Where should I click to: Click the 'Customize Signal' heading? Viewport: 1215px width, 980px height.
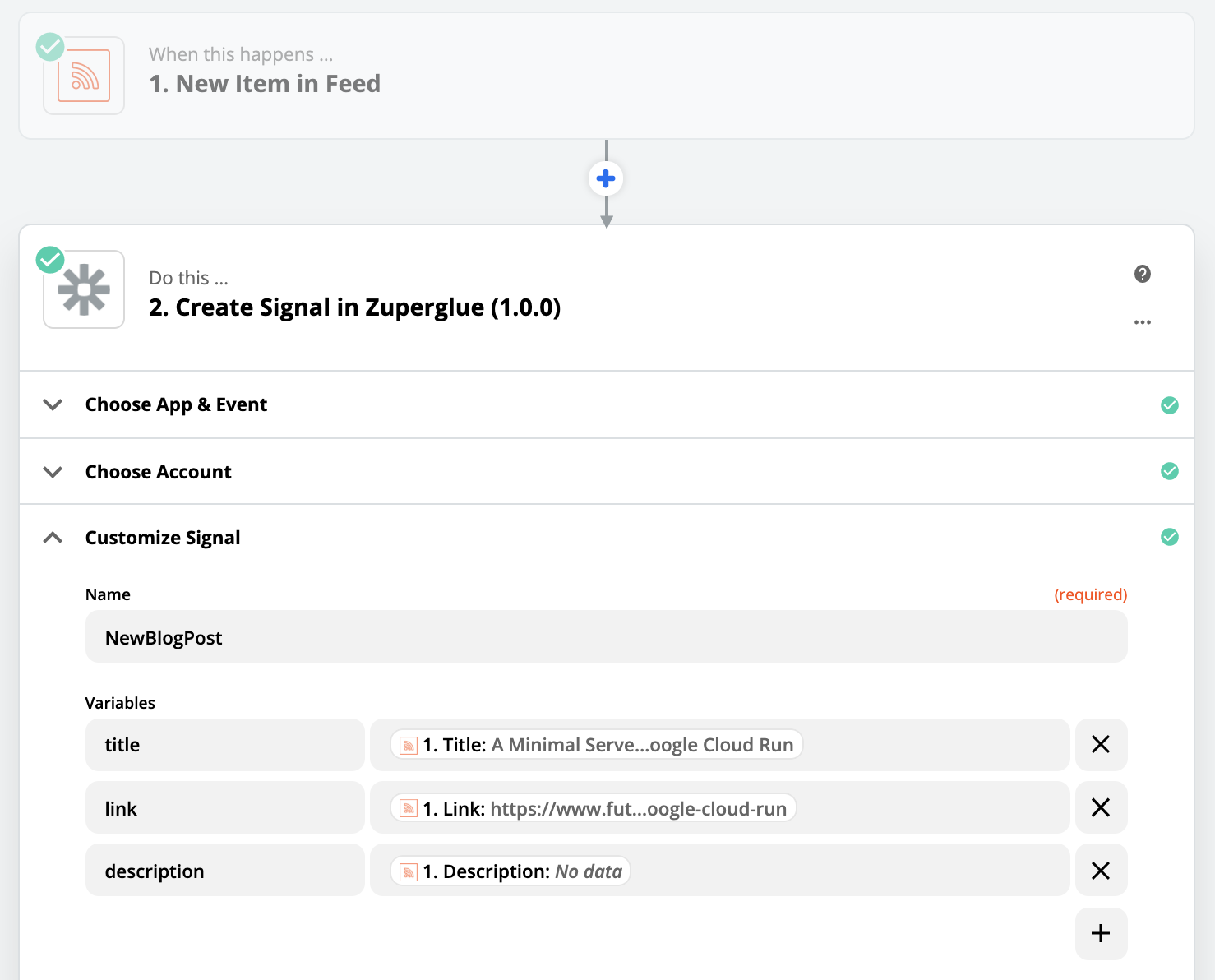163,538
